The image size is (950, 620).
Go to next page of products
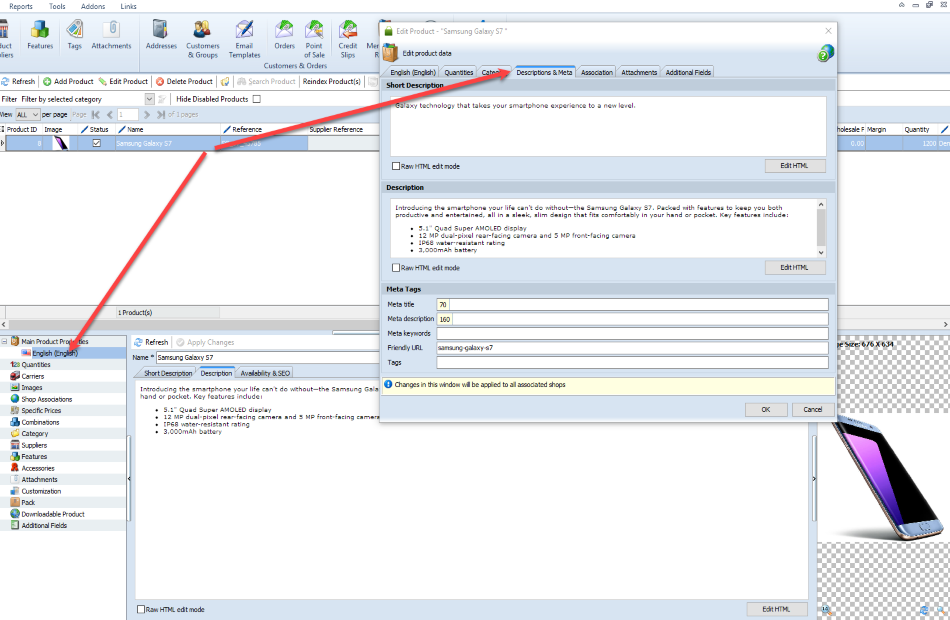147,115
